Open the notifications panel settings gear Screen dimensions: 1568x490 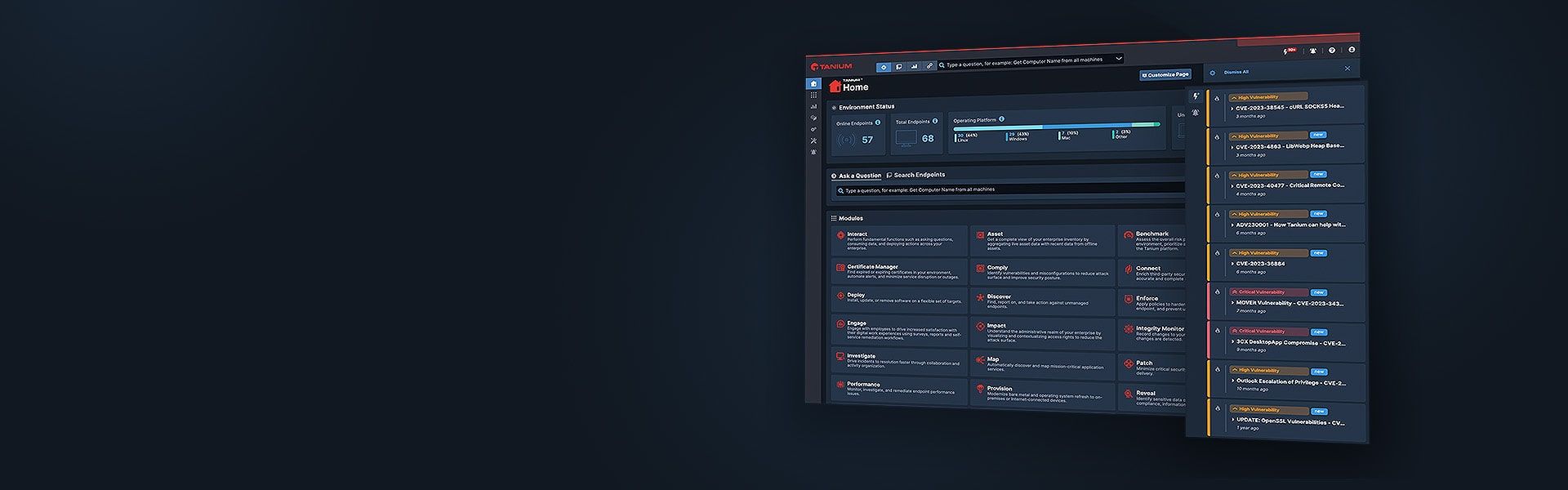(x=1213, y=73)
